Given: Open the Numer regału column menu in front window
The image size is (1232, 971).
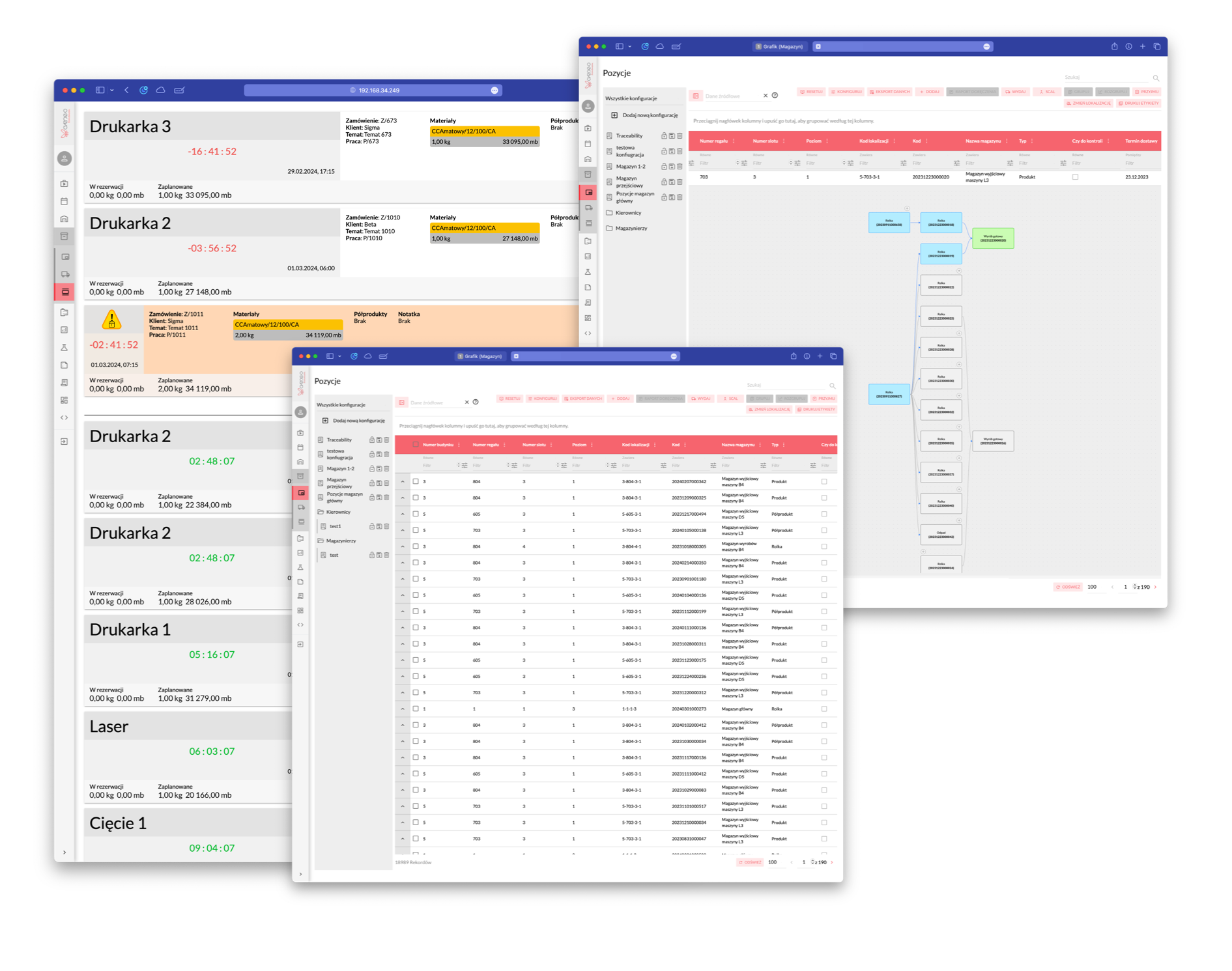Looking at the screenshot, I should (x=504, y=445).
